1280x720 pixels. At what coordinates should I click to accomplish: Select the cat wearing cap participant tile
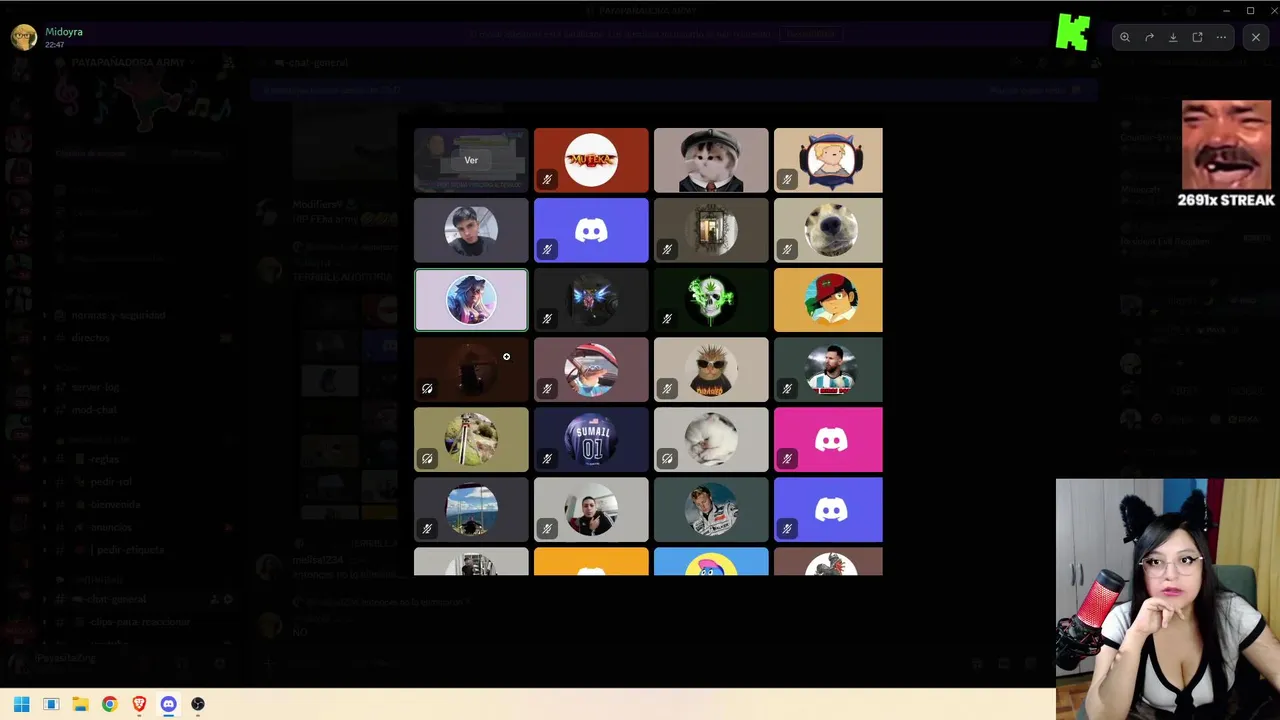[x=711, y=160]
